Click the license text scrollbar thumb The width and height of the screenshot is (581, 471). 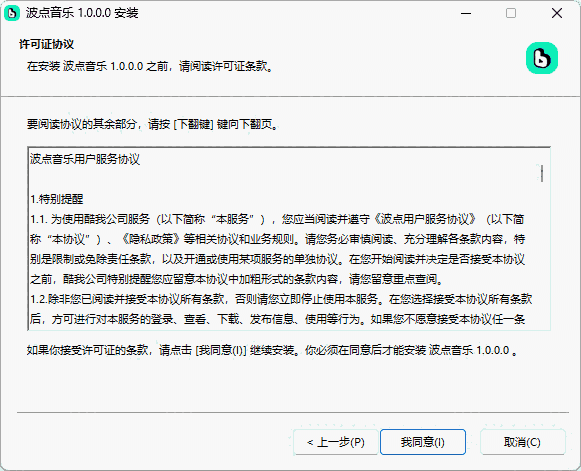click(x=542, y=173)
